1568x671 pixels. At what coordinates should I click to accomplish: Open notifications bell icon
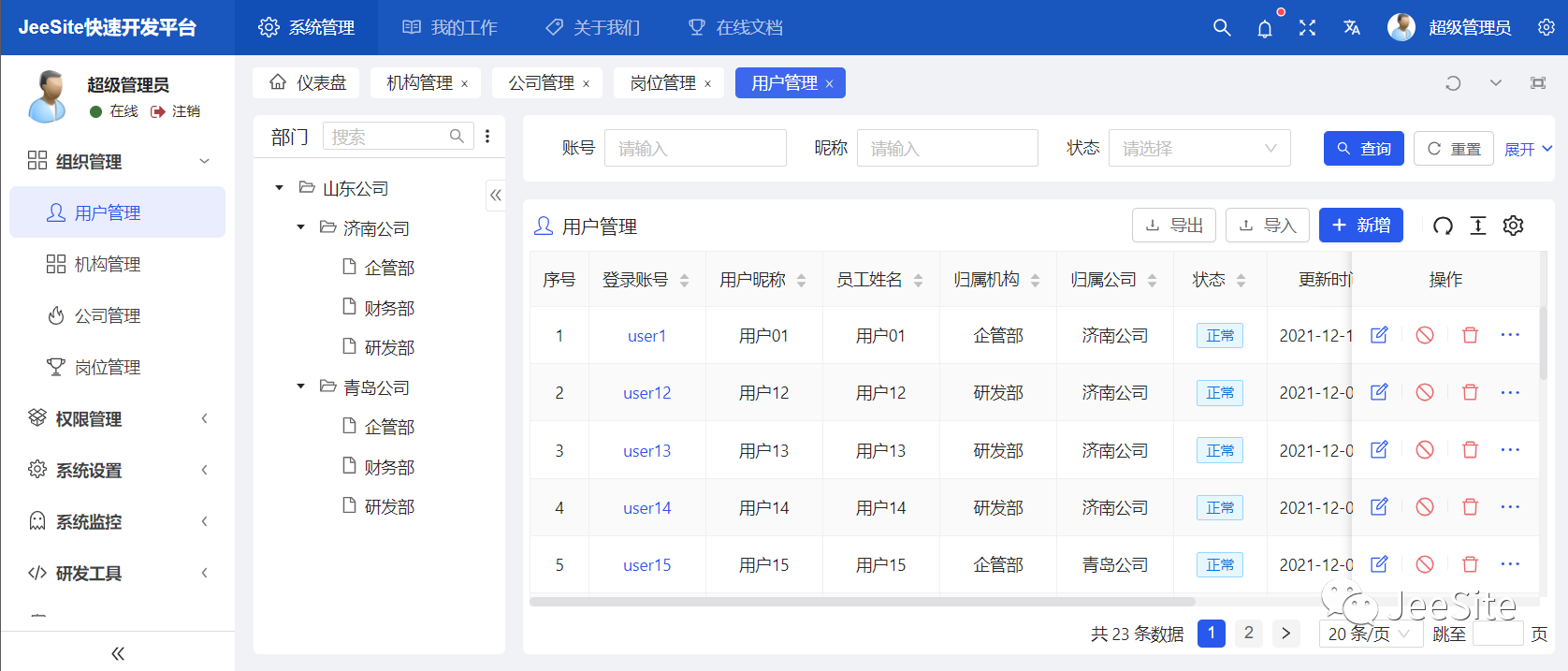(x=1265, y=28)
